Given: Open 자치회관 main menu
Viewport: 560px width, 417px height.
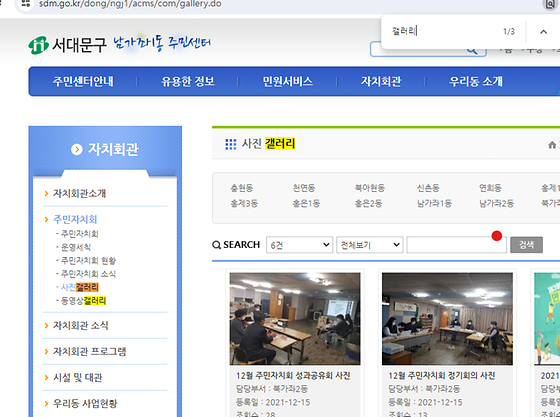Looking at the screenshot, I should (381, 81).
